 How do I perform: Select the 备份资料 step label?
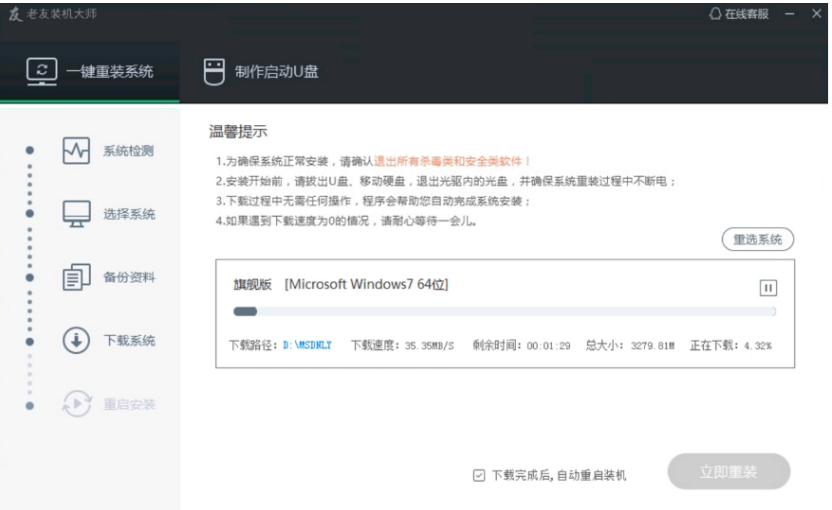(x=129, y=278)
